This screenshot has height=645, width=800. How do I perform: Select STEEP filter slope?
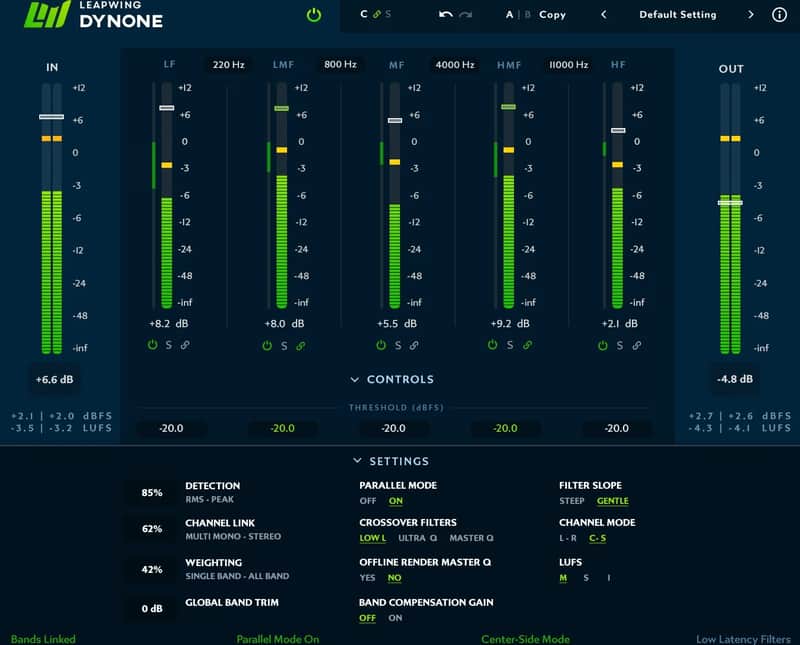(x=571, y=501)
